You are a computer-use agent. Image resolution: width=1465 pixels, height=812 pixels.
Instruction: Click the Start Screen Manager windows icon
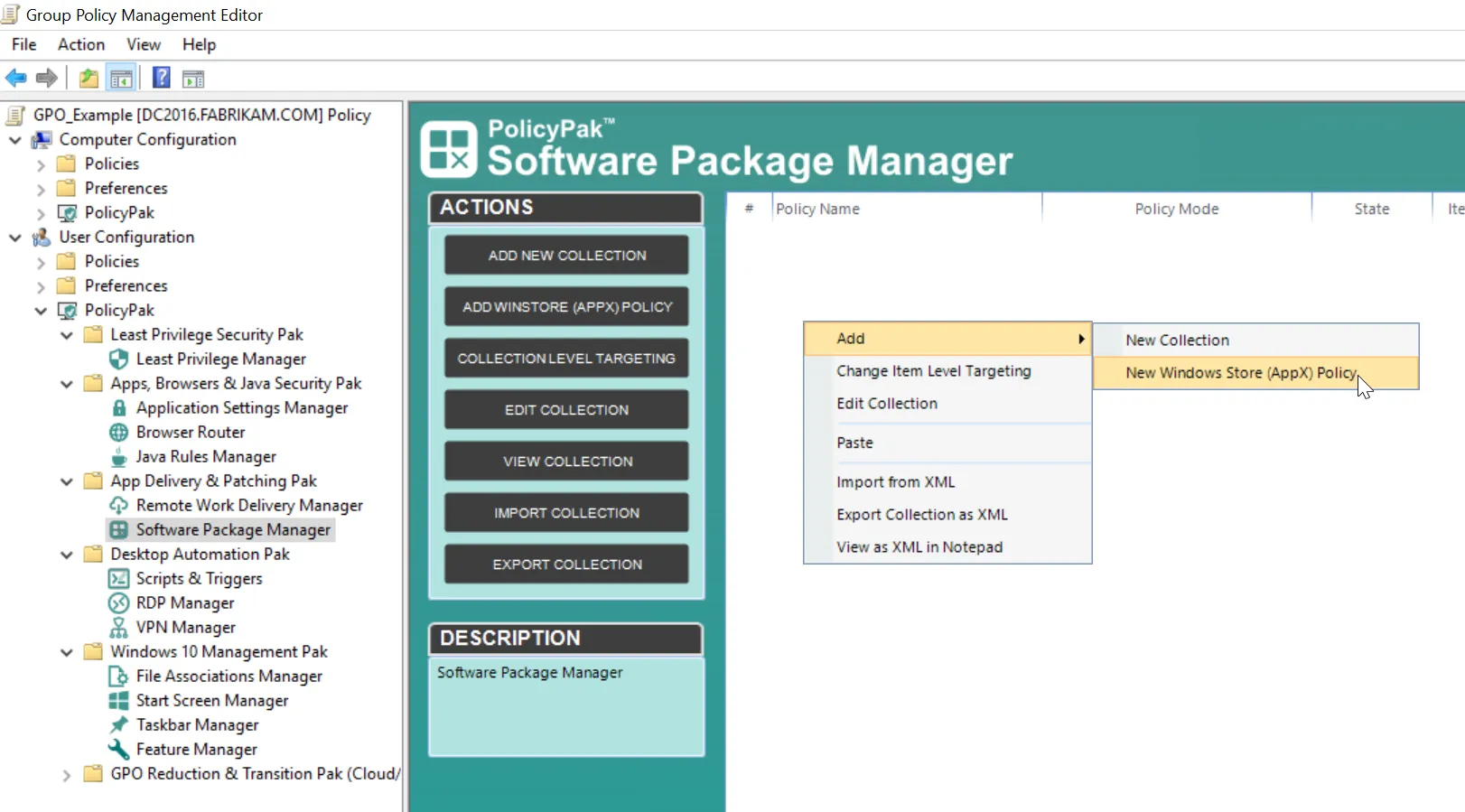pyautogui.click(x=118, y=701)
